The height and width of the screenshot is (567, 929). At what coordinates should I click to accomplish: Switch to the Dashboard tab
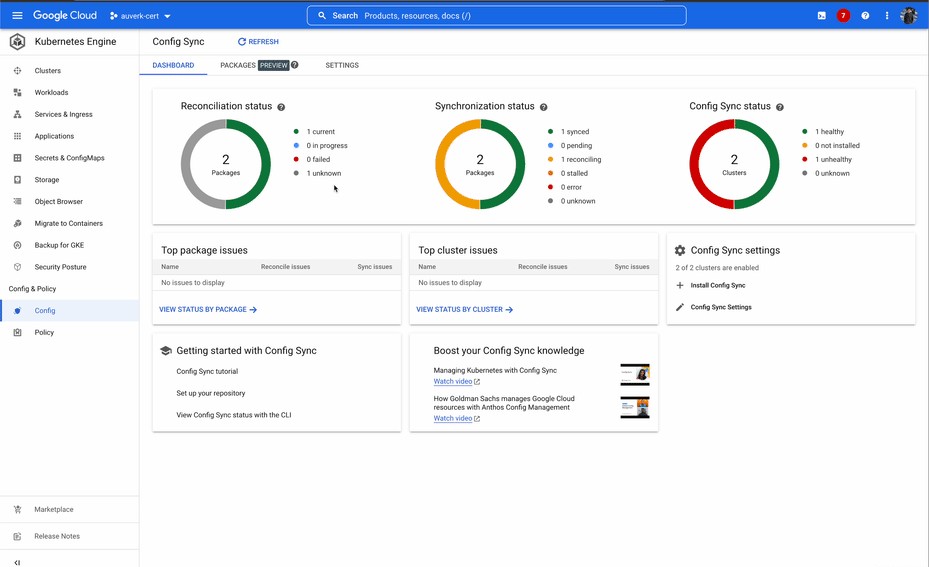click(x=173, y=65)
